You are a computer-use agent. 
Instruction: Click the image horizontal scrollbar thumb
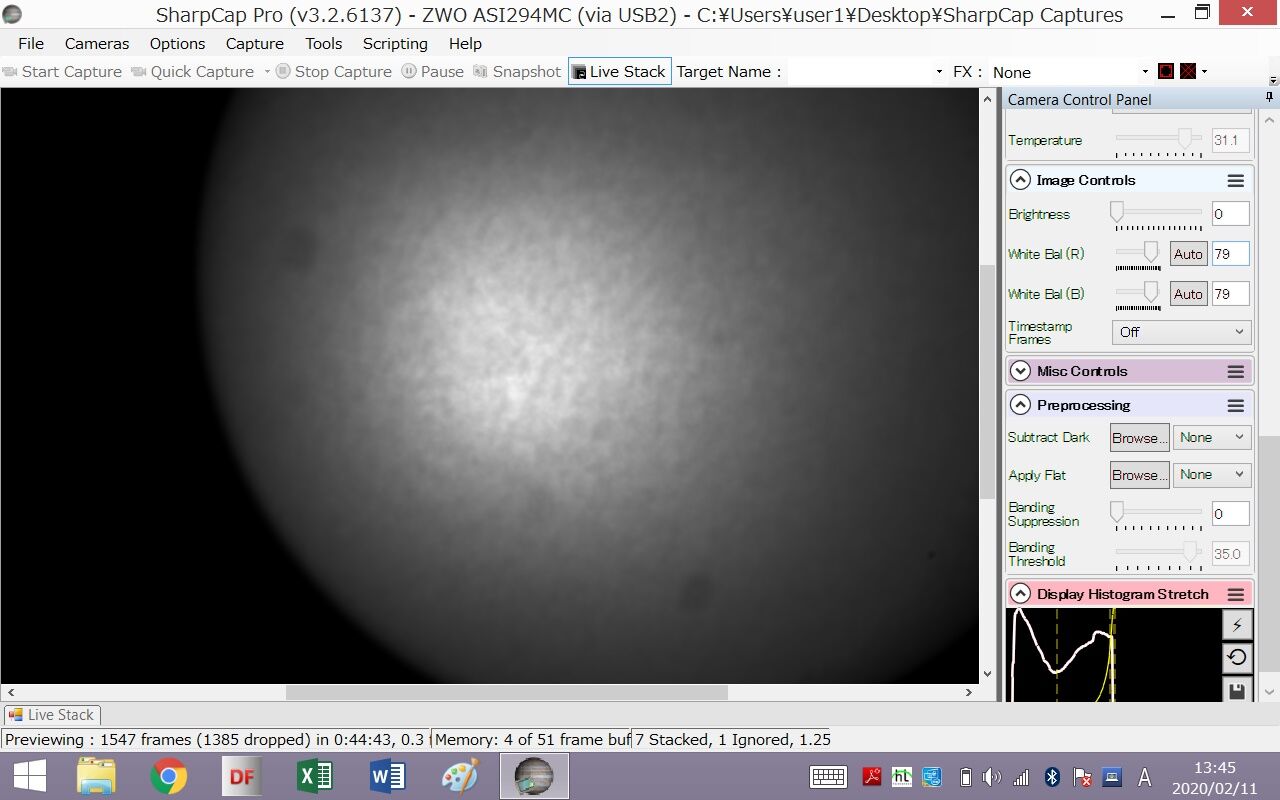click(x=507, y=692)
